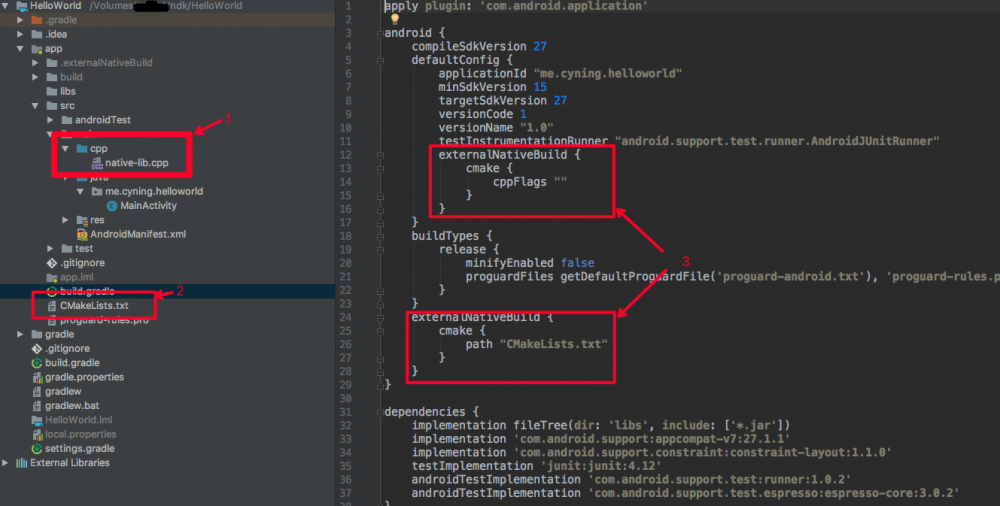Expand the External Libraries arrow
The width and height of the screenshot is (1000, 506).
point(6,463)
